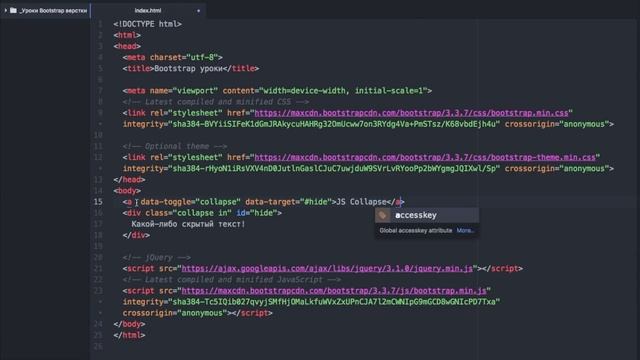Click the 'Global accesskey attribute' description text
Image resolution: width=640 pixels, height=360 pixels.
click(x=416, y=231)
